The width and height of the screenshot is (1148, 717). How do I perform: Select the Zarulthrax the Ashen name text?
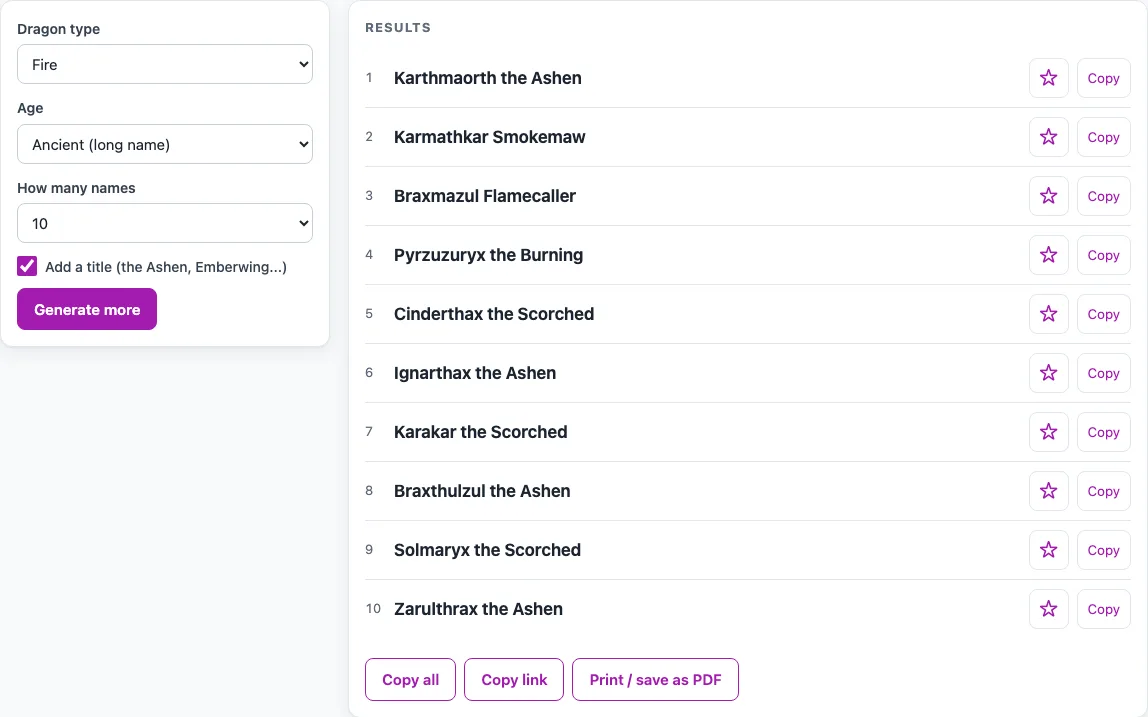[478, 609]
